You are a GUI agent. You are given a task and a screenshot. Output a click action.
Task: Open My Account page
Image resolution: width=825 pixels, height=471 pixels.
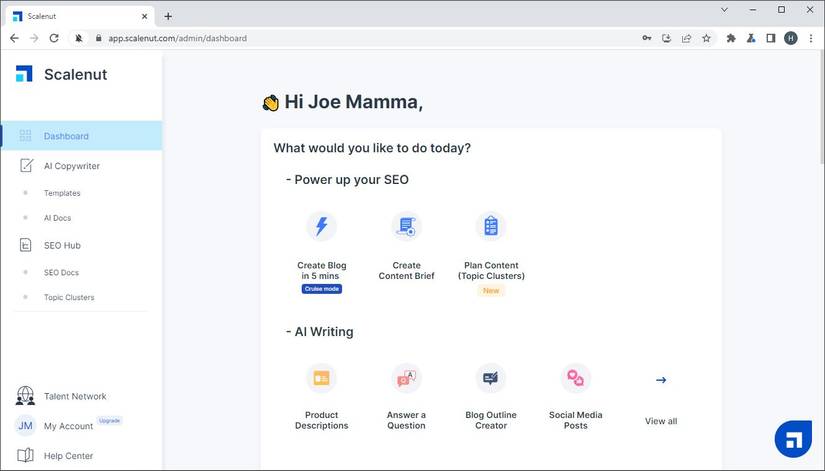click(68, 426)
